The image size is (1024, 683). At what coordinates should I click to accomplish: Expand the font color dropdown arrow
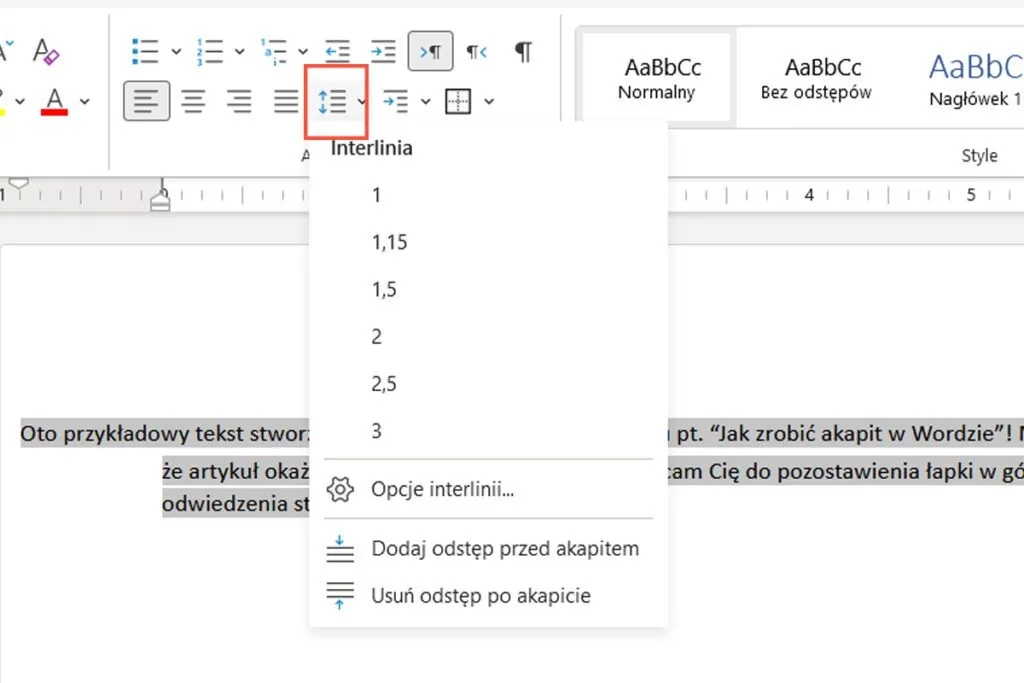click(85, 101)
